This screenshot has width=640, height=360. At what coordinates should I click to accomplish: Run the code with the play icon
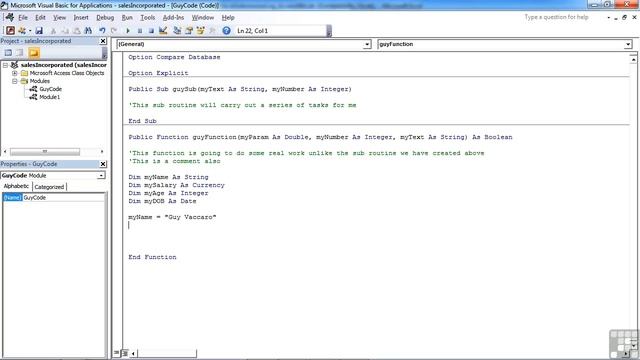128,31
